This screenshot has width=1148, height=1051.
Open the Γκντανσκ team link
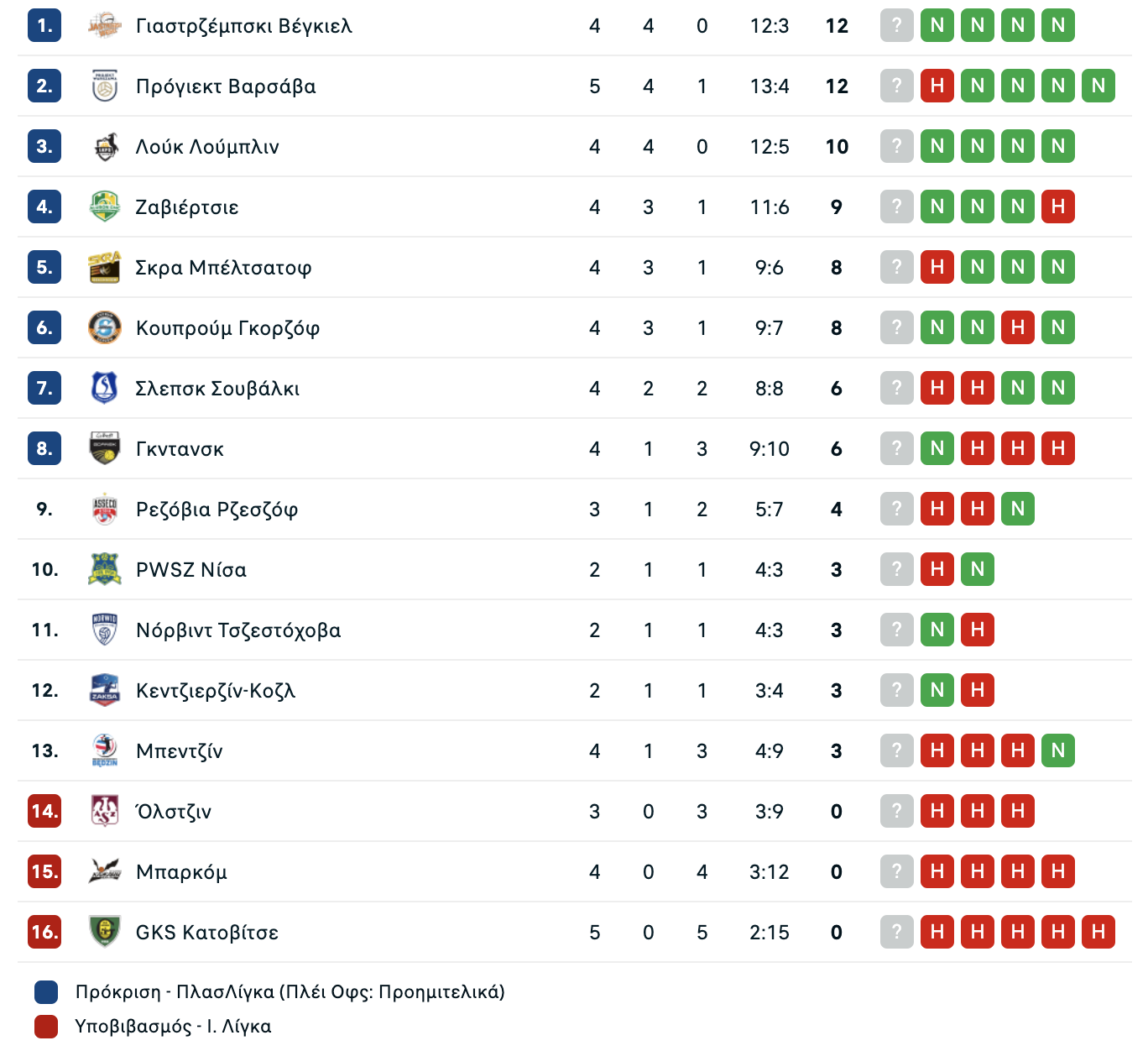click(x=180, y=449)
